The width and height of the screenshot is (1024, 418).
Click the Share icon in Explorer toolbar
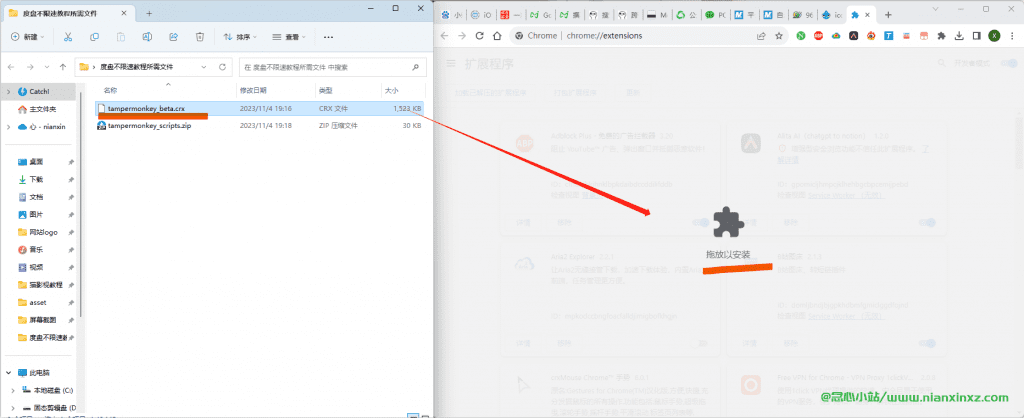pyautogui.click(x=174, y=37)
